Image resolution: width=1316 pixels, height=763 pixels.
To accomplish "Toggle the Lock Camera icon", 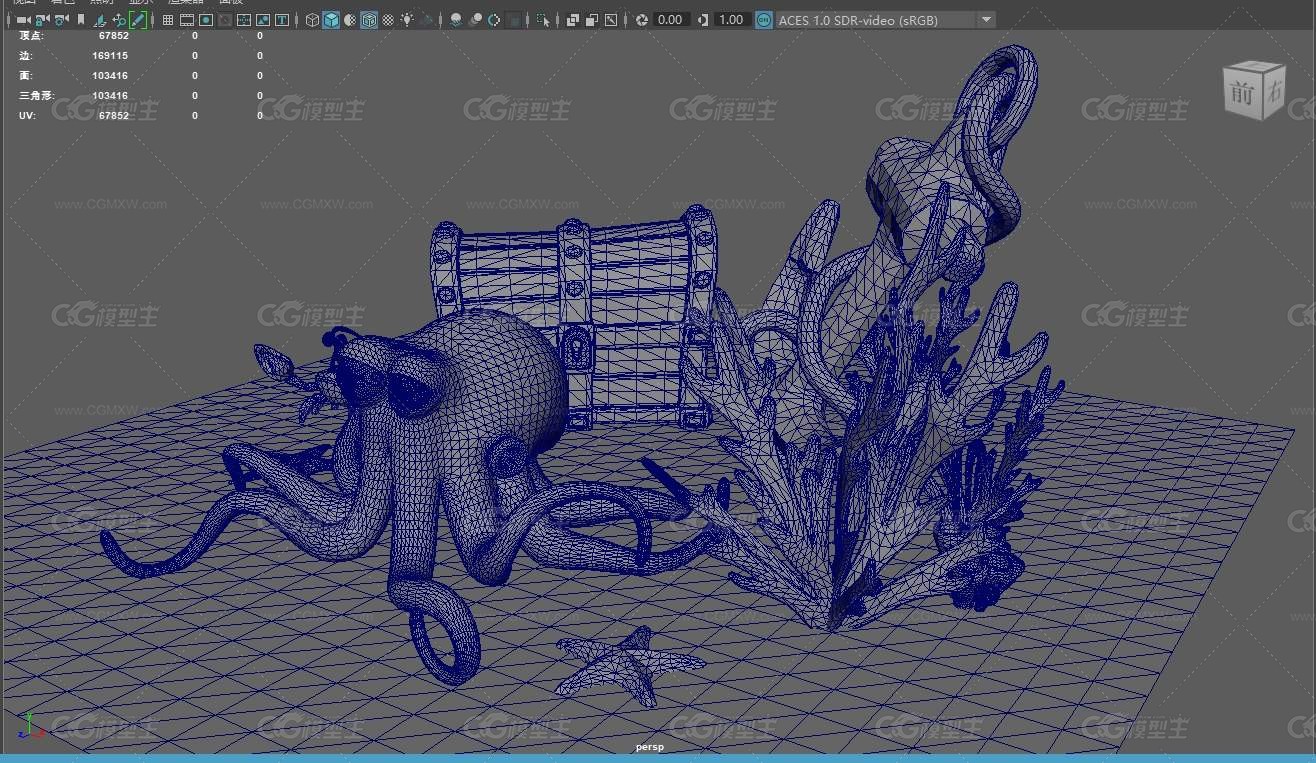I will [42, 20].
